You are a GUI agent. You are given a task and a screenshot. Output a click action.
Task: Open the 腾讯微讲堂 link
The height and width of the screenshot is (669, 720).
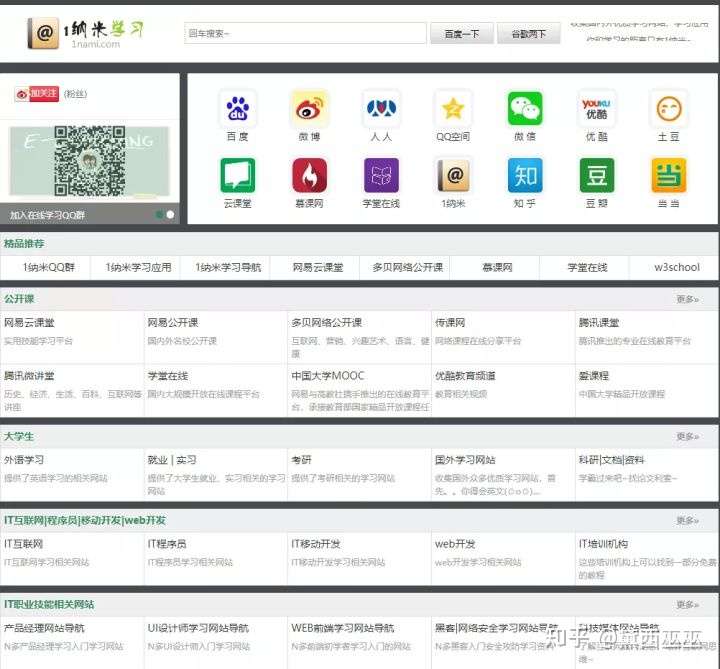[x=29, y=376]
